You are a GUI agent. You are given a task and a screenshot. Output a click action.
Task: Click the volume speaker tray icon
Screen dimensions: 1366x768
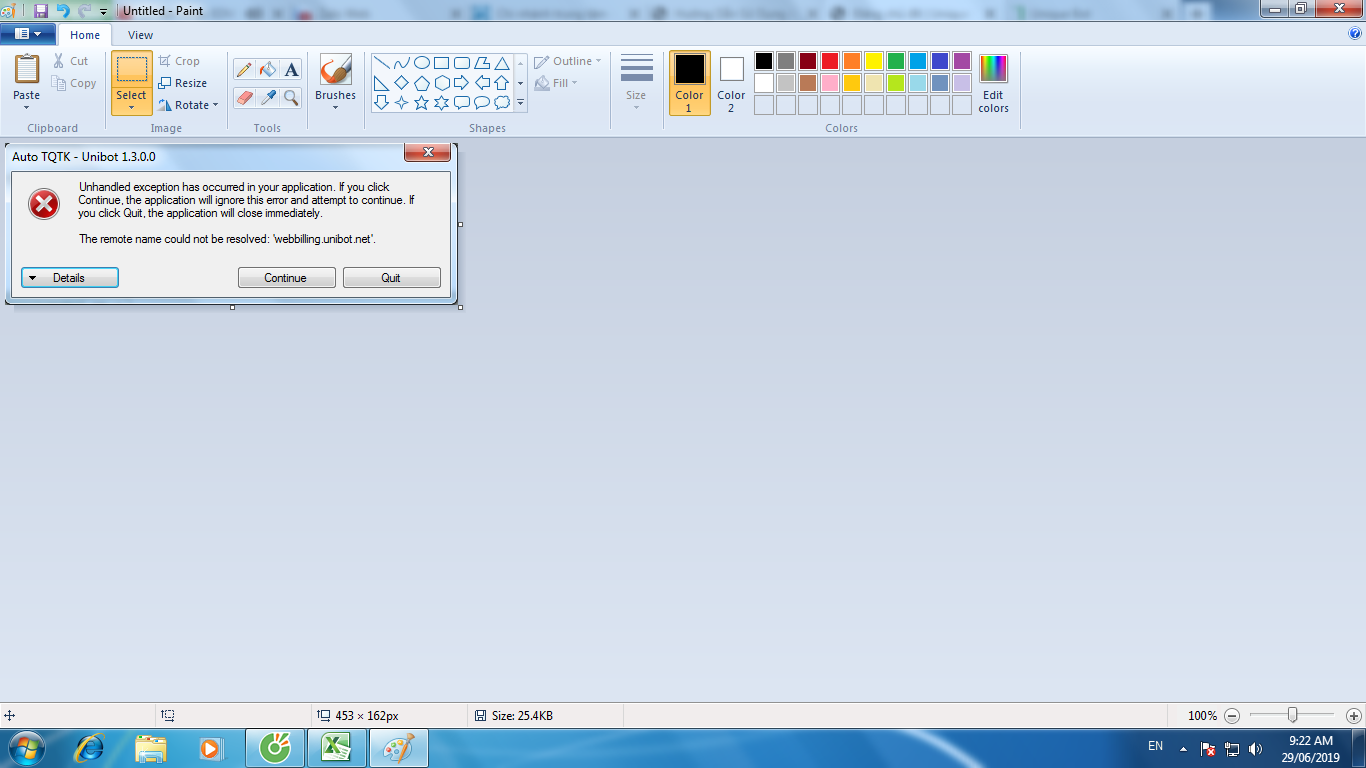pos(1256,748)
